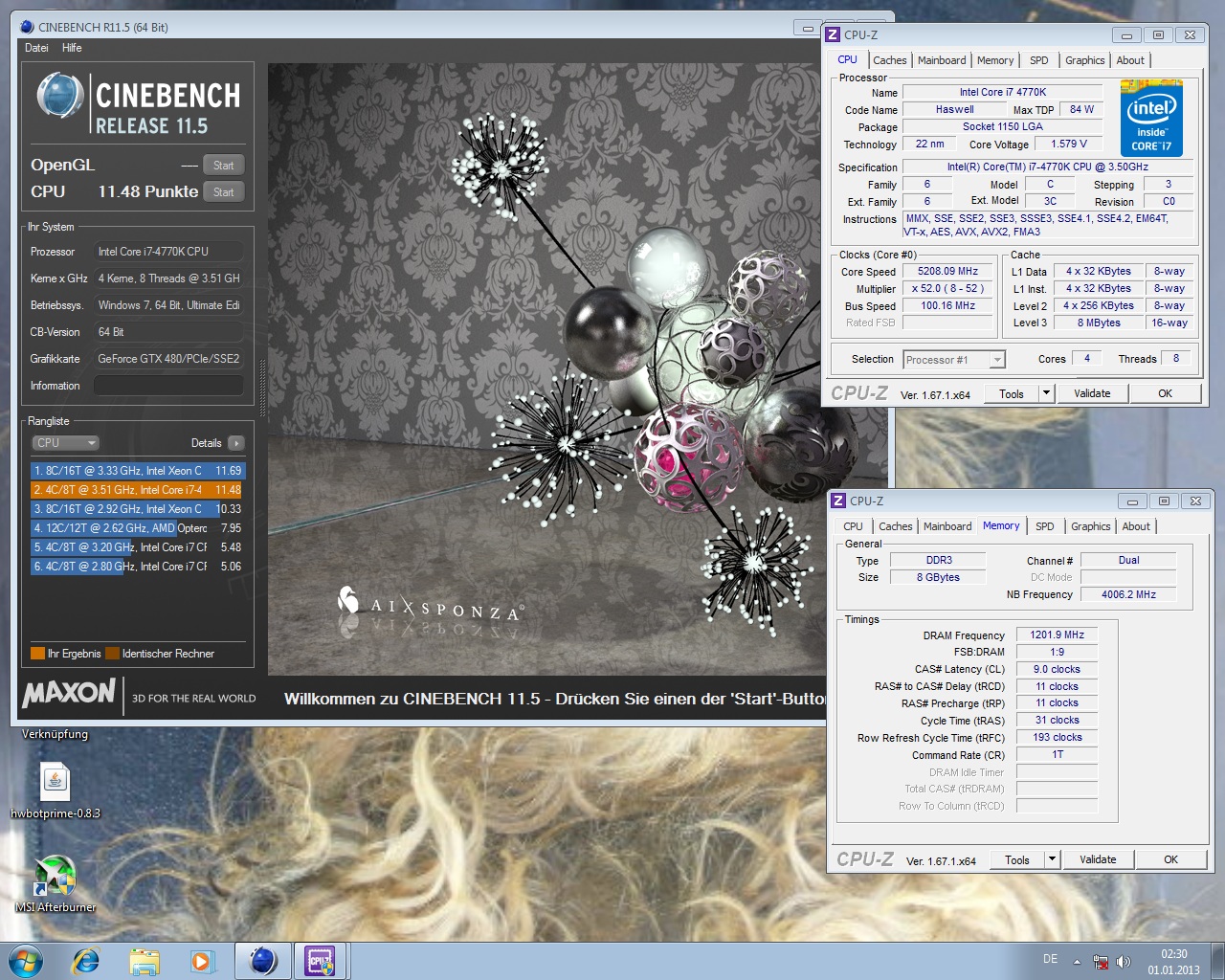Screen dimensions: 1225x980
Task: Click the Core Speed value 5208.09 MHz
Action: pos(947,271)
